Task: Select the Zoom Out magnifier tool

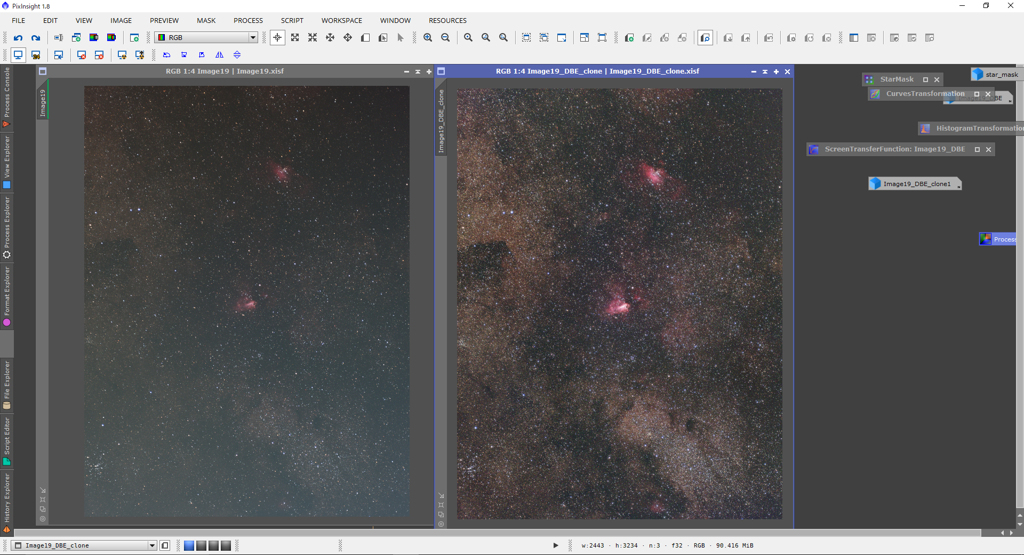Action: tap(446, 38)
